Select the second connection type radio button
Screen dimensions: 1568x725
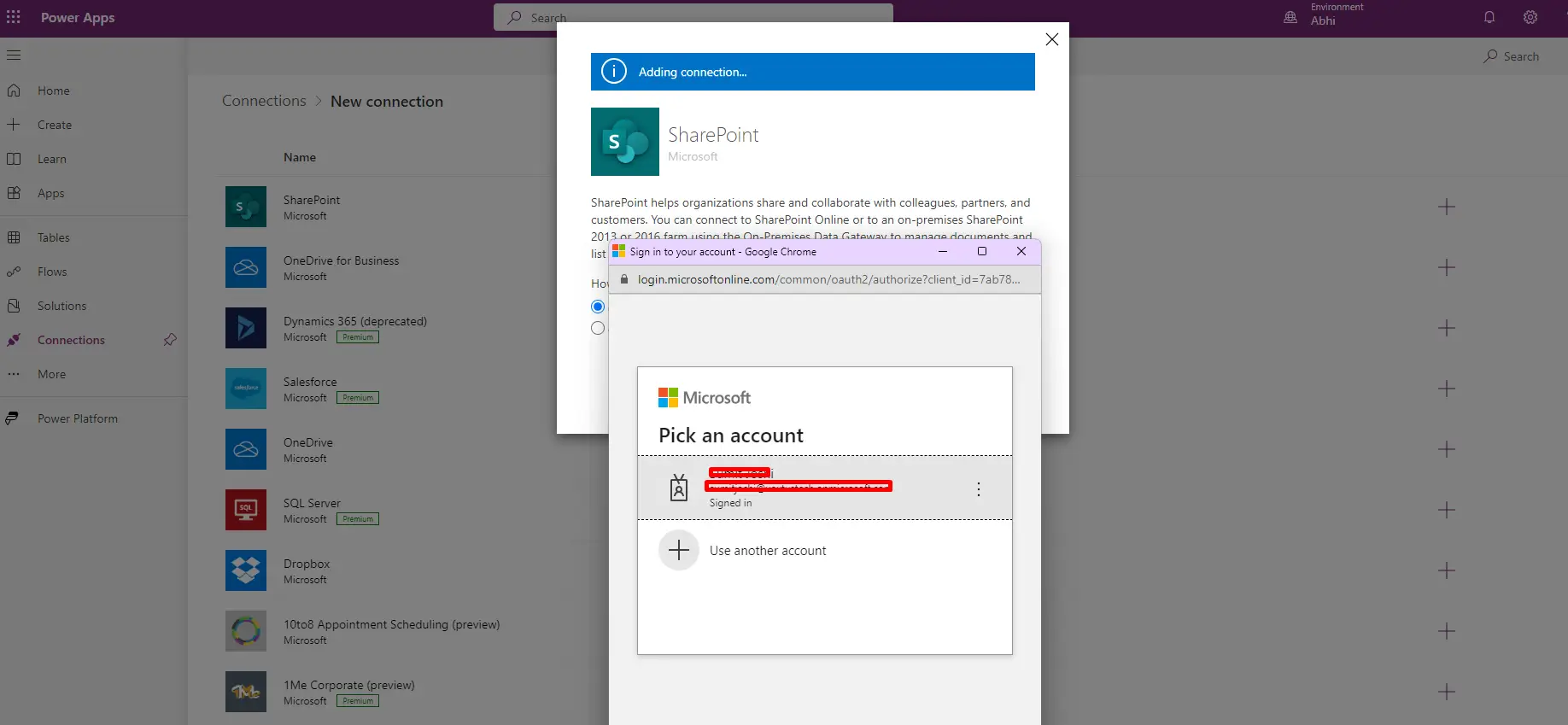pos(598,328)
